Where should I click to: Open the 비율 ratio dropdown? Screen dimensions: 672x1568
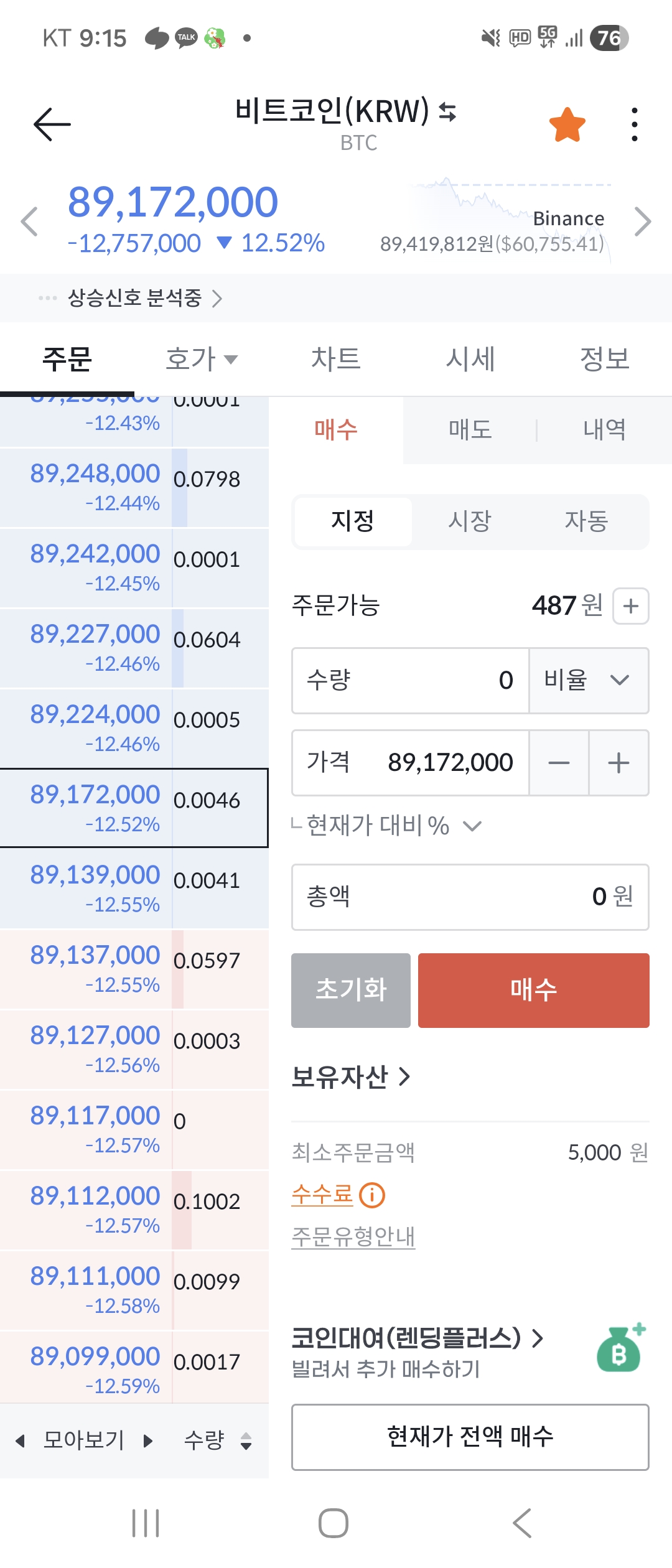tap(588, 680)
